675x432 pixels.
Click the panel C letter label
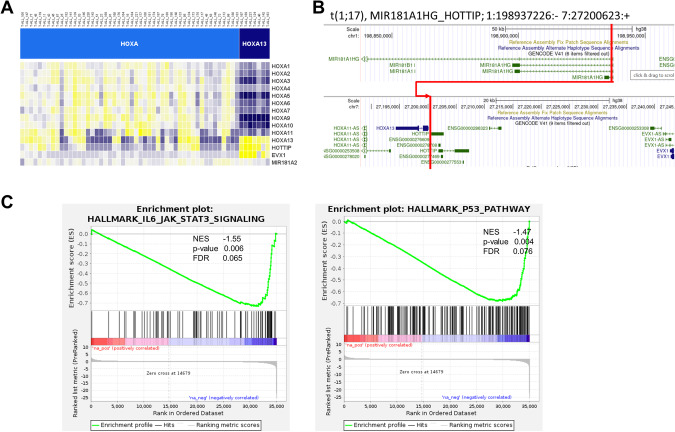pos(7,202)
